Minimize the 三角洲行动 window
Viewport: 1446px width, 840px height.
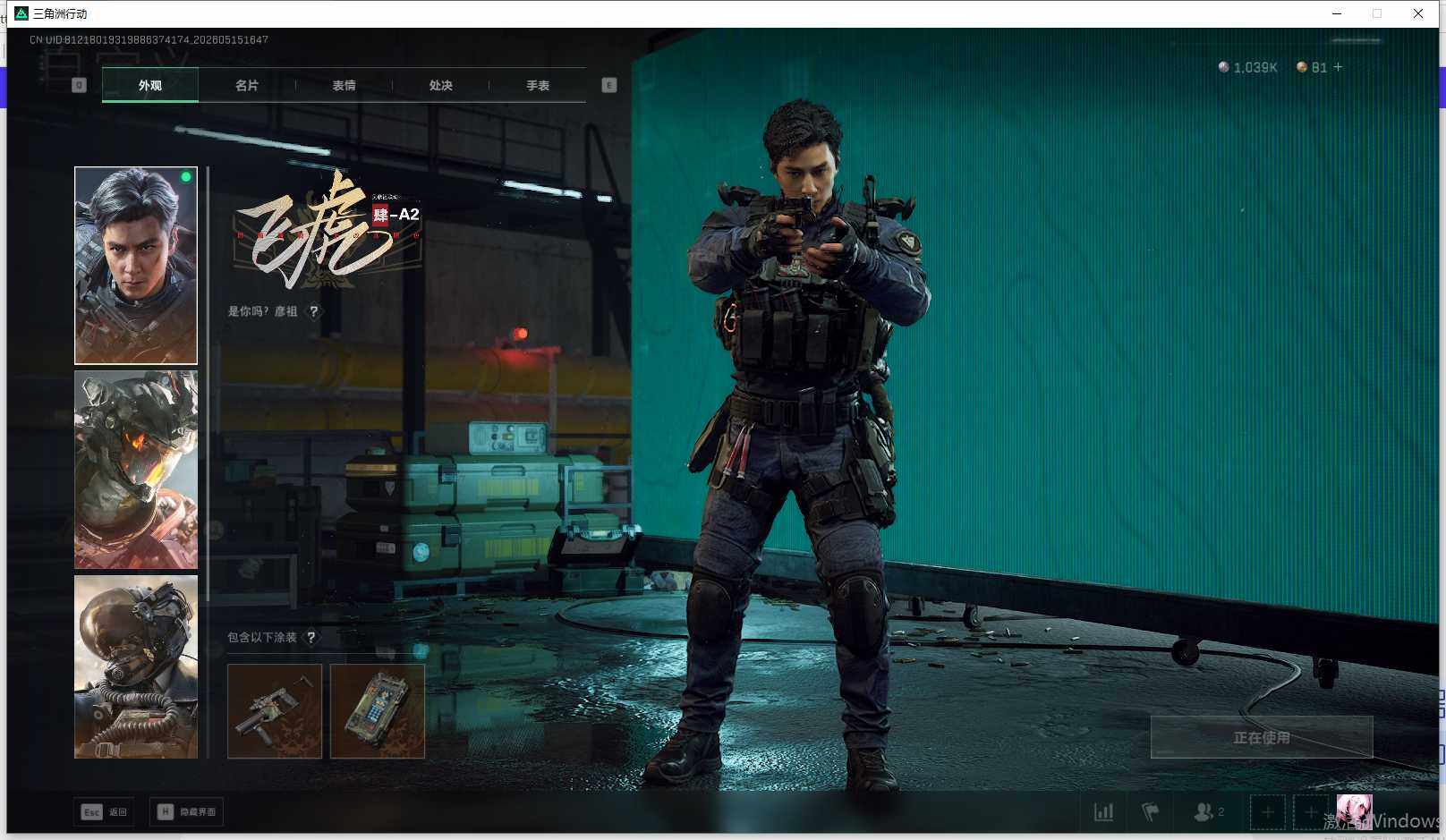tap(1337, 13)
